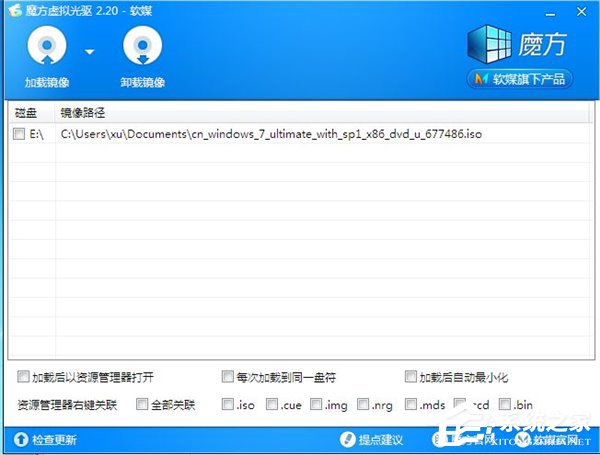Enable 加载后以资源管理器打开 option

click(24, 378)
